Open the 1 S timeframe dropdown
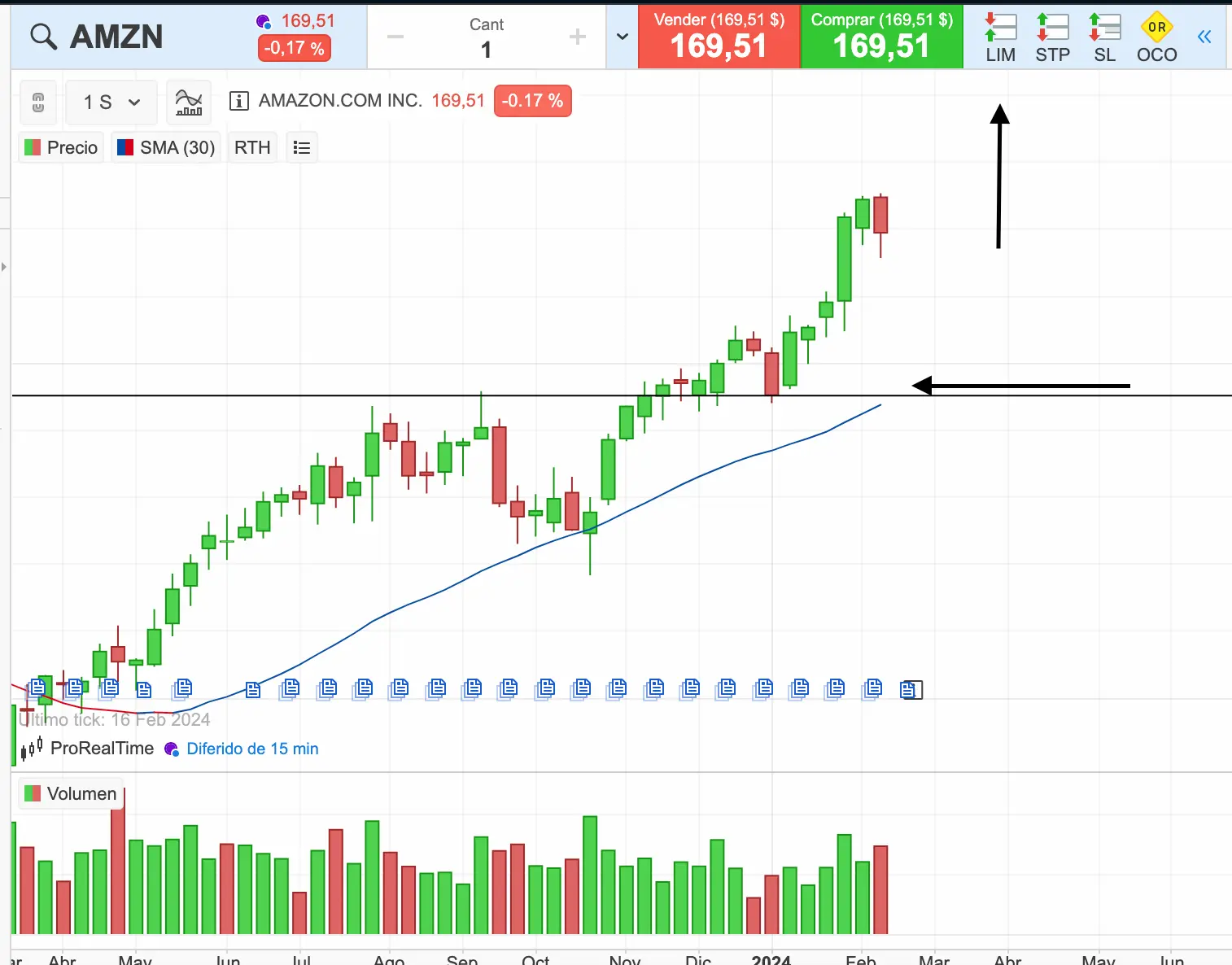 pyautogui.click(x=112, y=102)
